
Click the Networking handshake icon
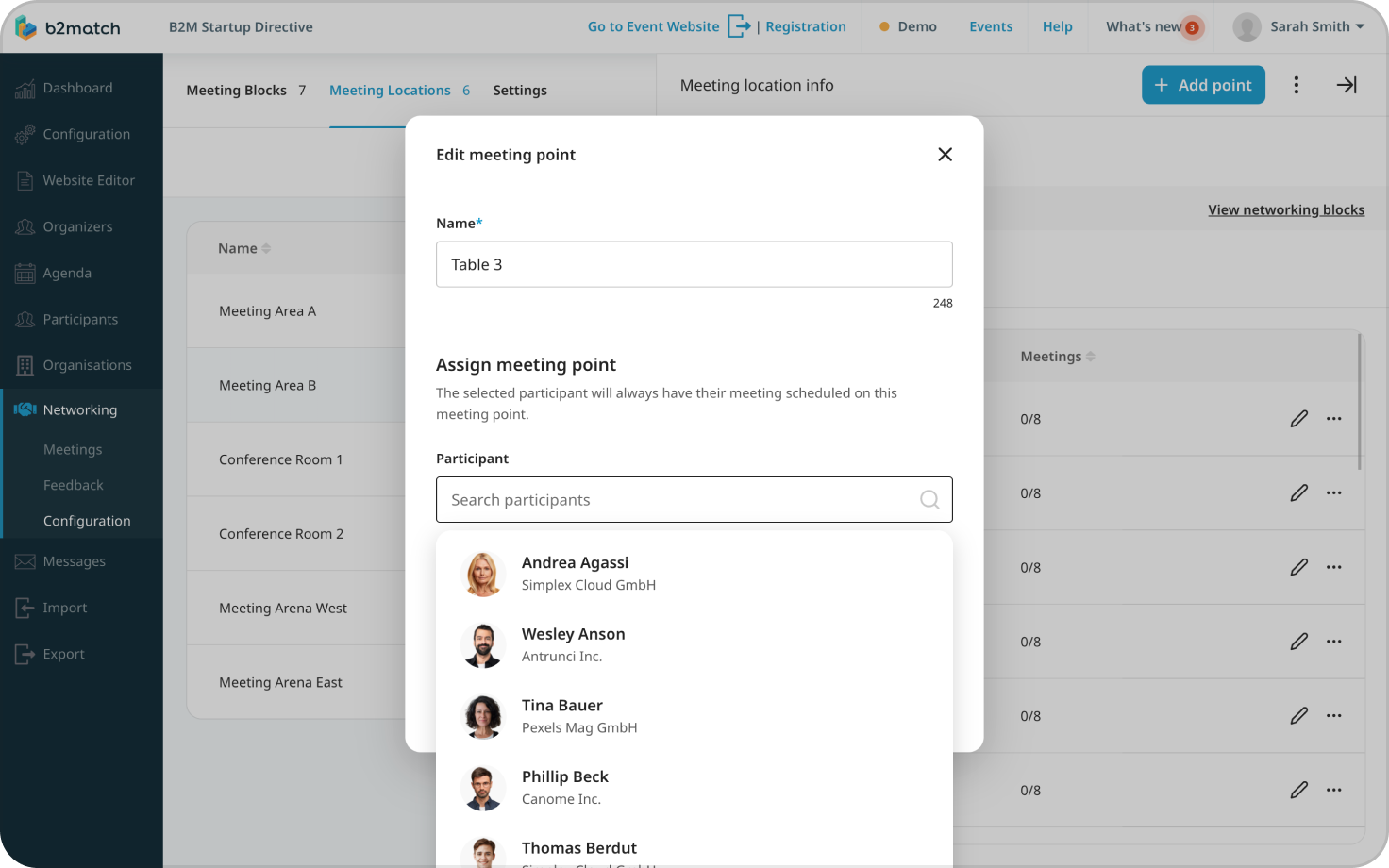point(25,409)
